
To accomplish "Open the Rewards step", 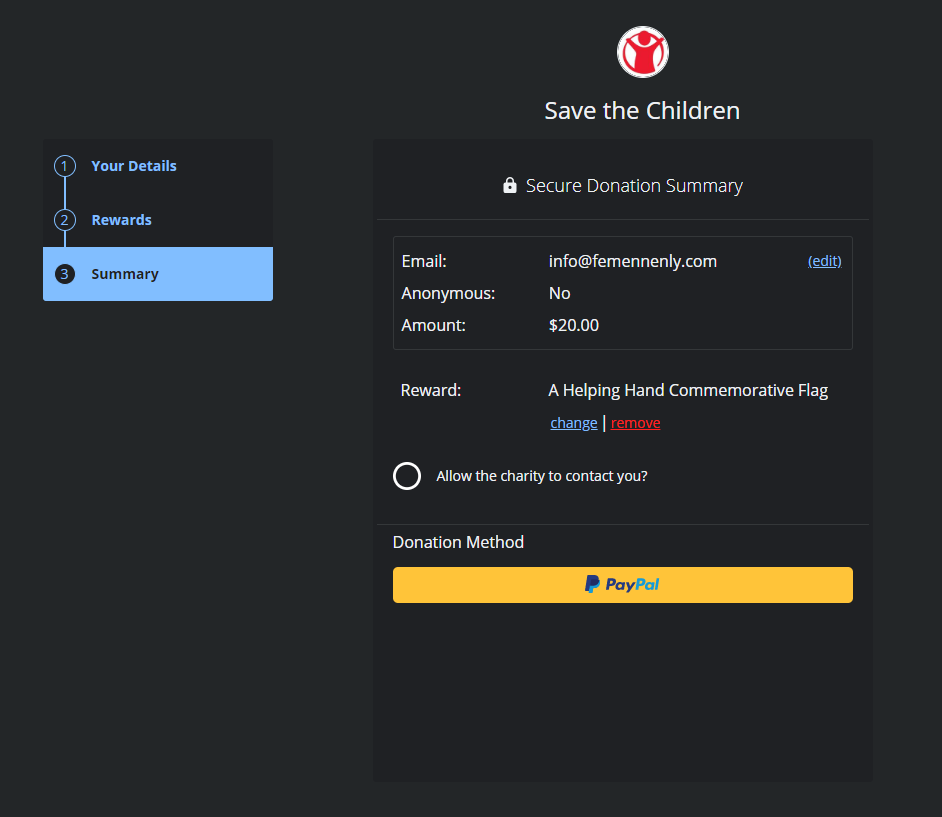I will point(121,220).
